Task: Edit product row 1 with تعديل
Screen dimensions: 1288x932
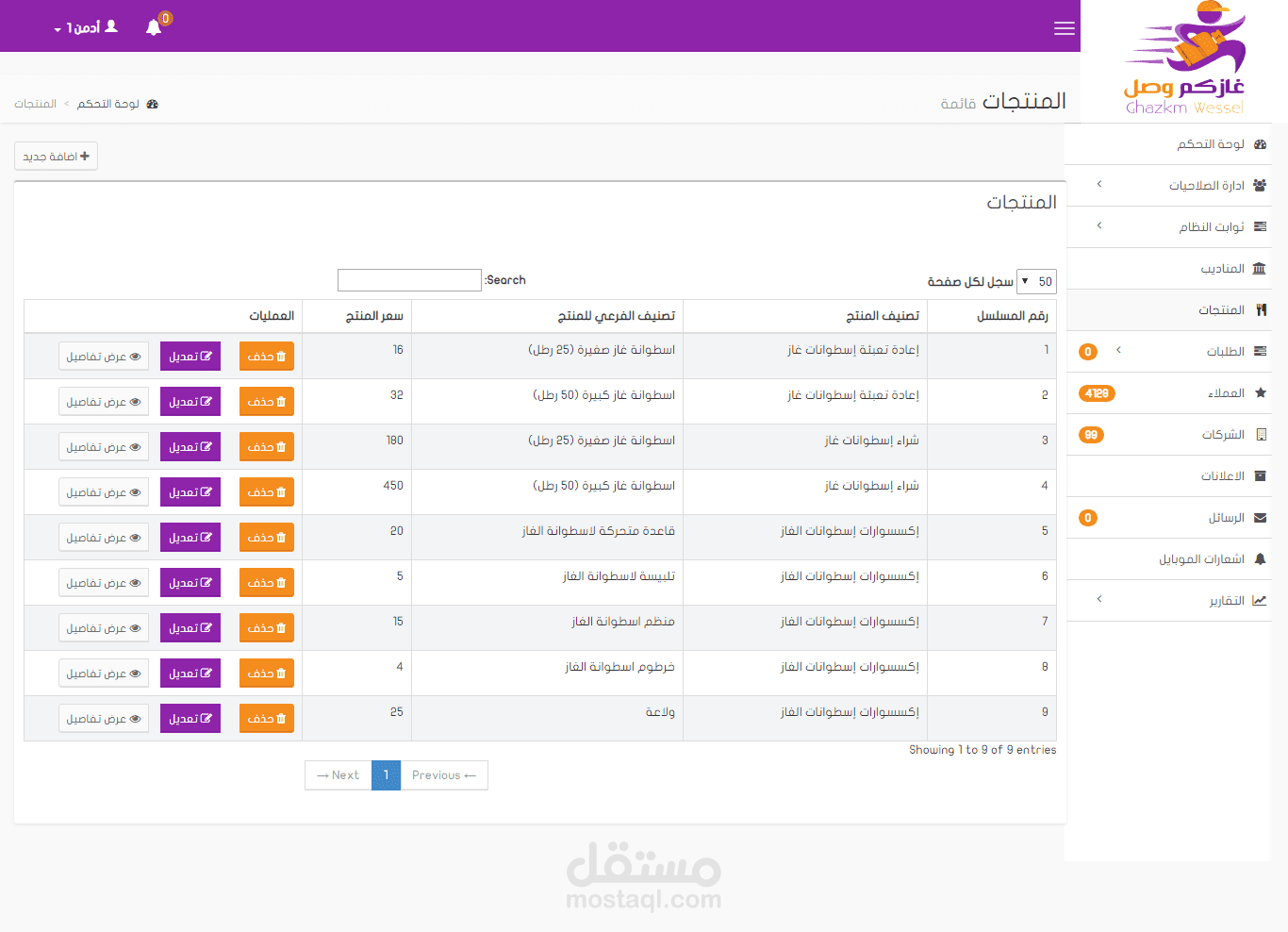Action: pos(190,357)
